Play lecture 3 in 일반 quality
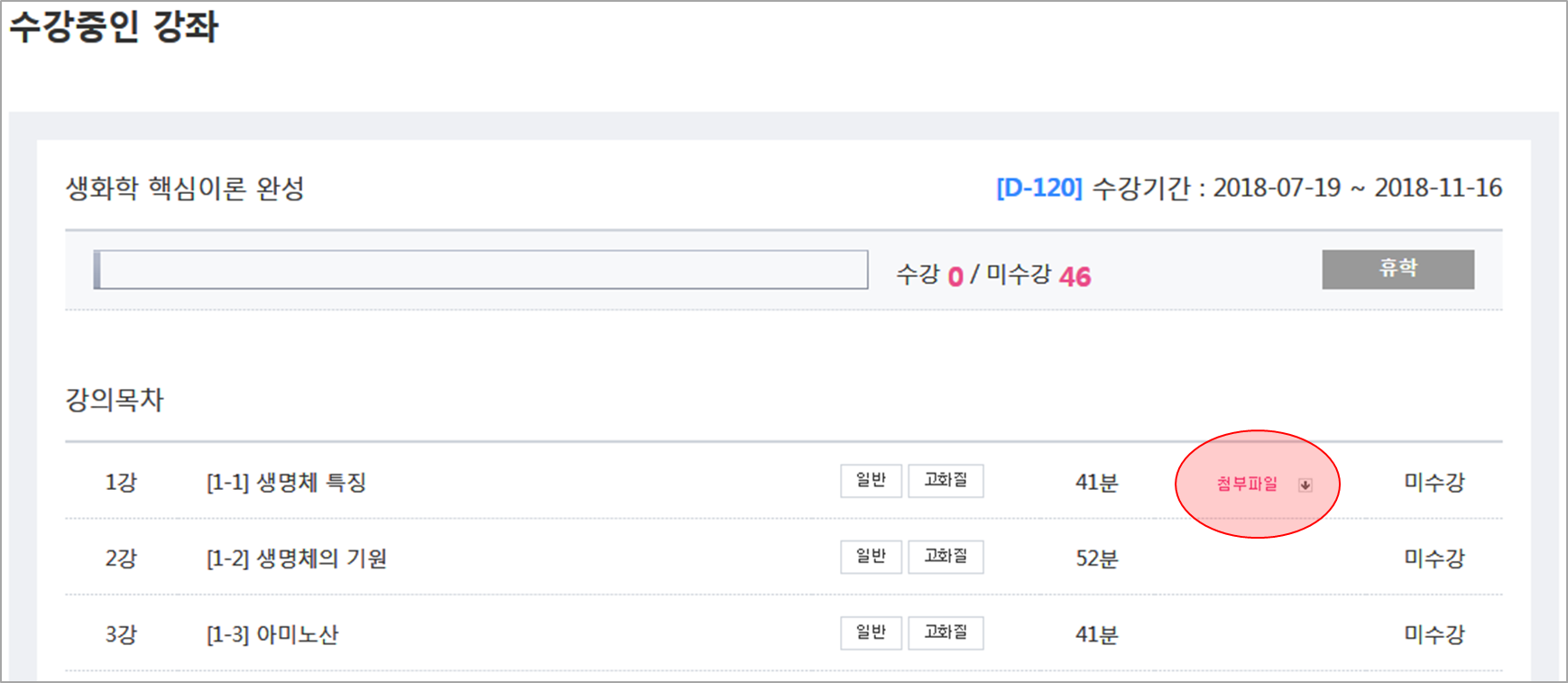Screen dimensions: 1568x683 coord(871,632)
